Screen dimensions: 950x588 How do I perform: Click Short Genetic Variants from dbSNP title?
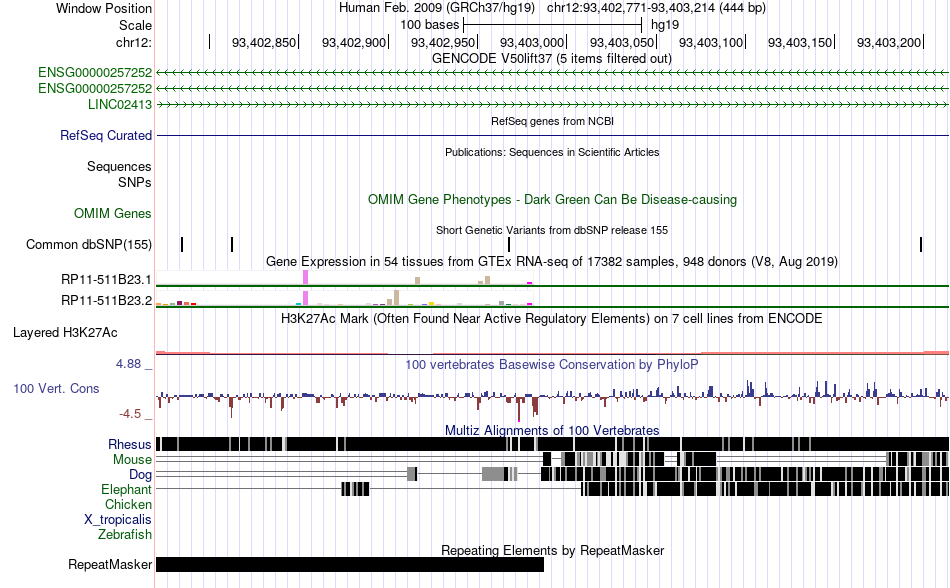pyautogui.click(x=552, y=230)
